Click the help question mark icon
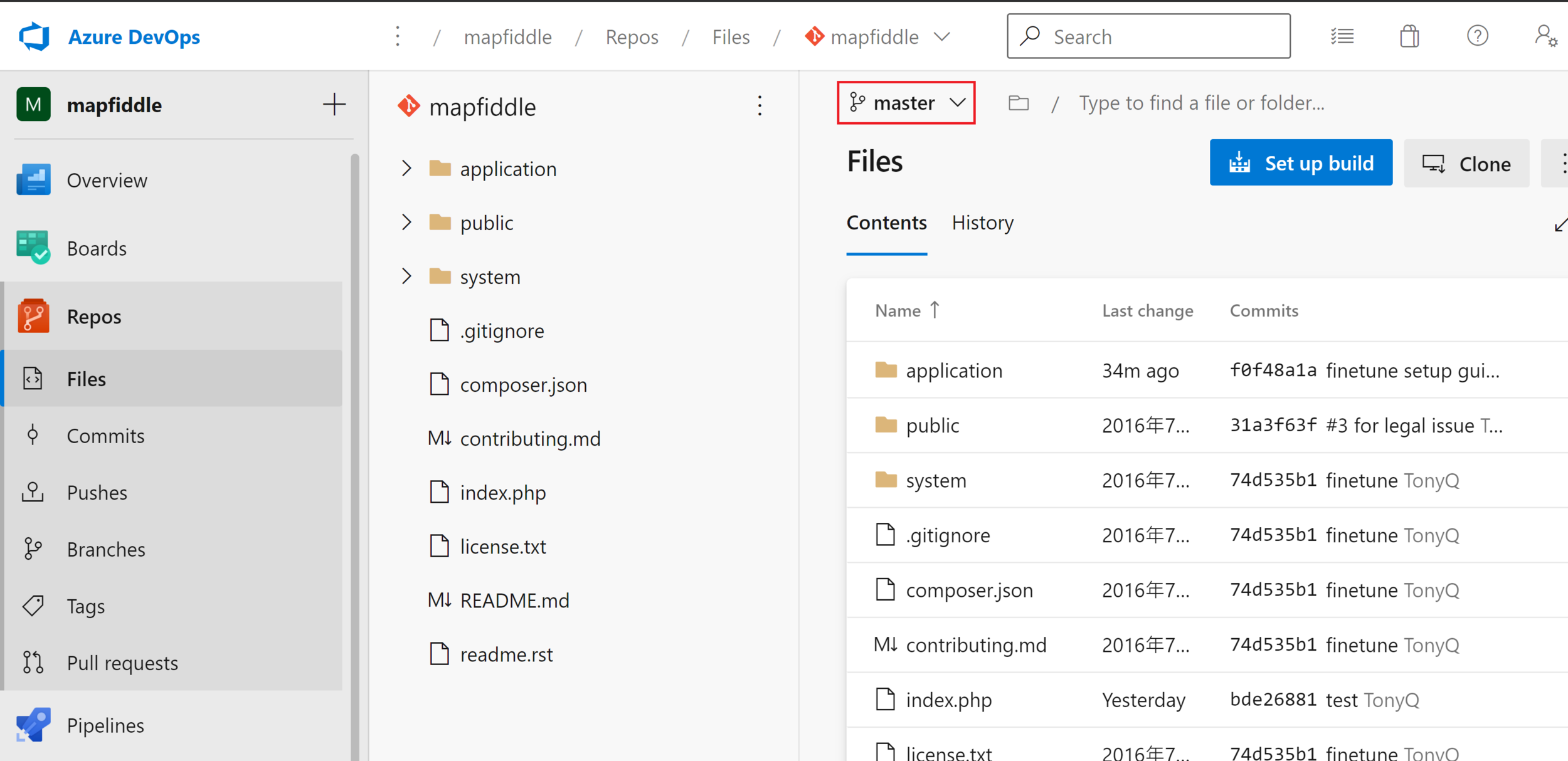This screenshot has width=1568, height=761. 1477,36
